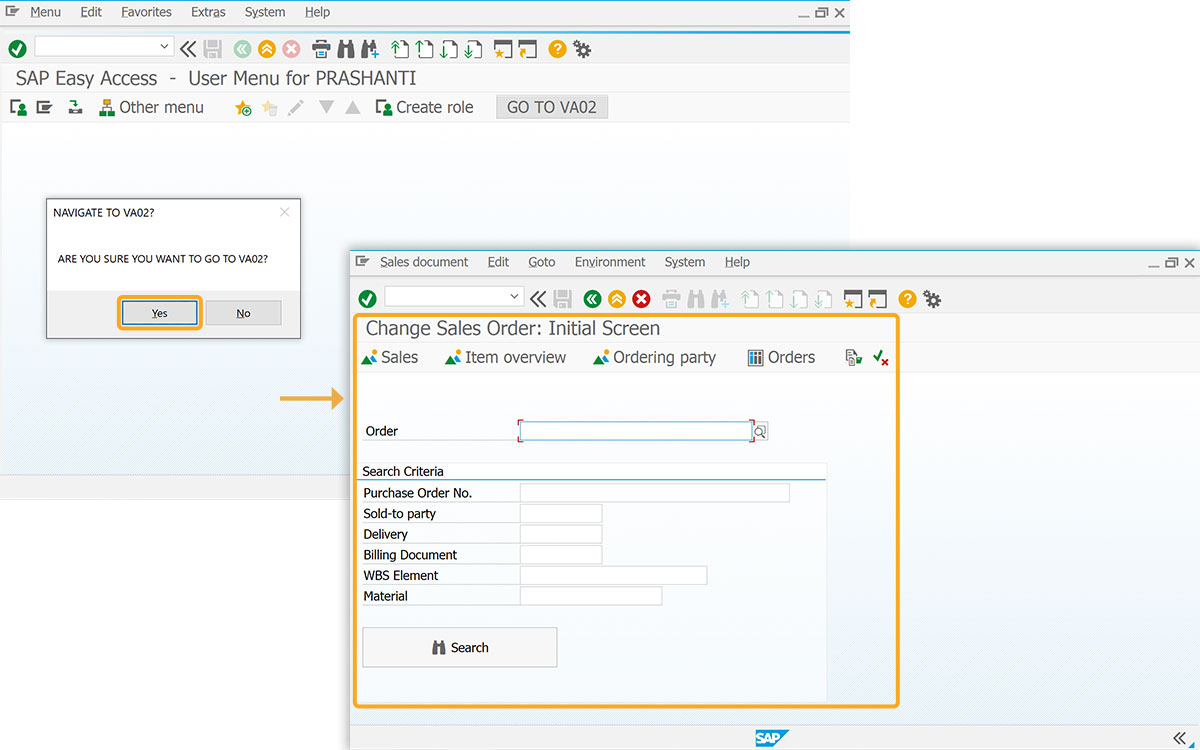Open Extras menu in Easy Access window
The image size is (1200, 750).
tap(208, 12)
